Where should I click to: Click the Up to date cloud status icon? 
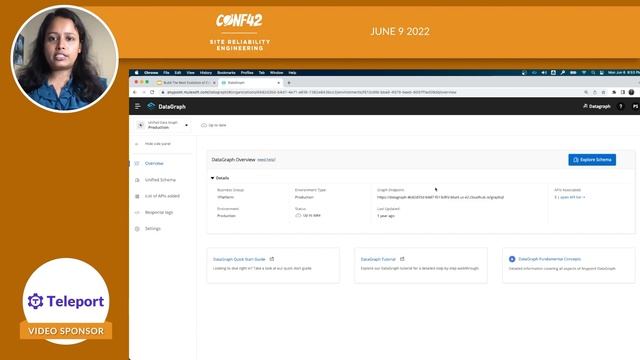click(204, 125)
